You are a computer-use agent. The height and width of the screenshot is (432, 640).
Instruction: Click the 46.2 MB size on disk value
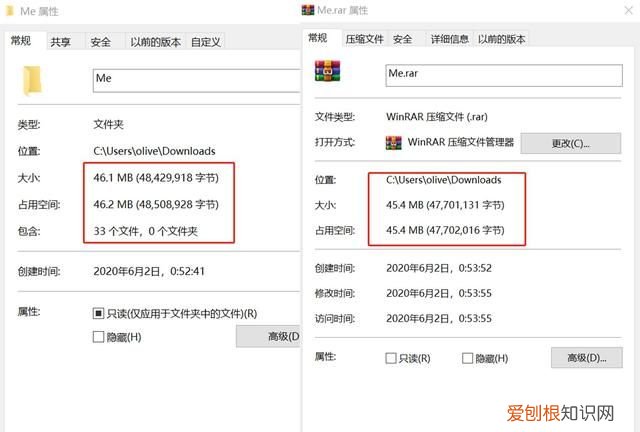(156, 204)
